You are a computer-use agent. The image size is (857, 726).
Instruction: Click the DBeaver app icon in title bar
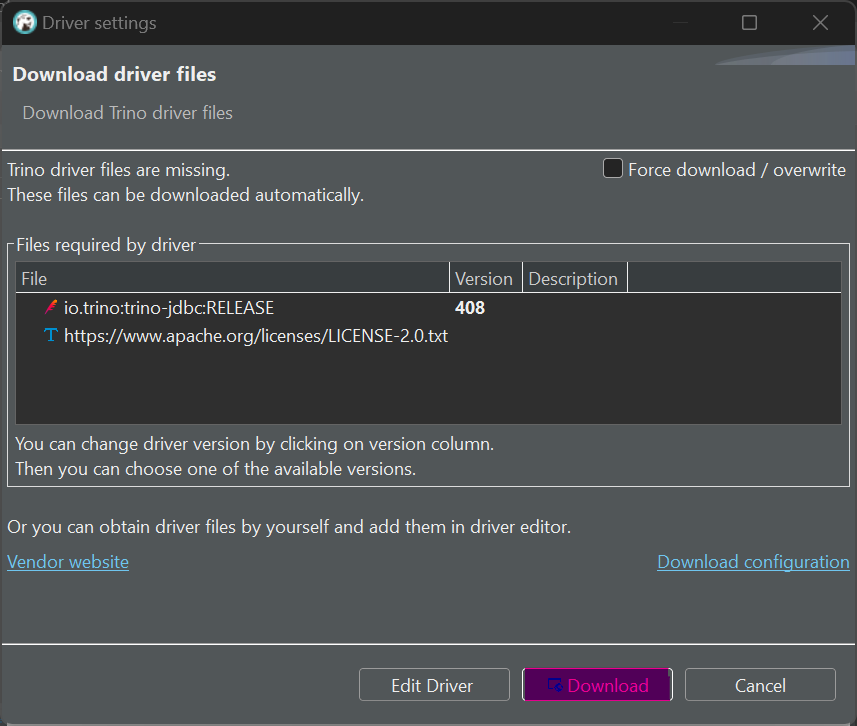coord(25,23)
